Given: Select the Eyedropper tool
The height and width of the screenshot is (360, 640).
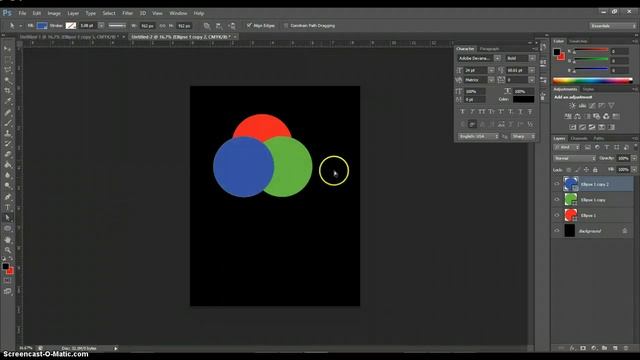Looking at the screenshot, I should coord(7,101).
